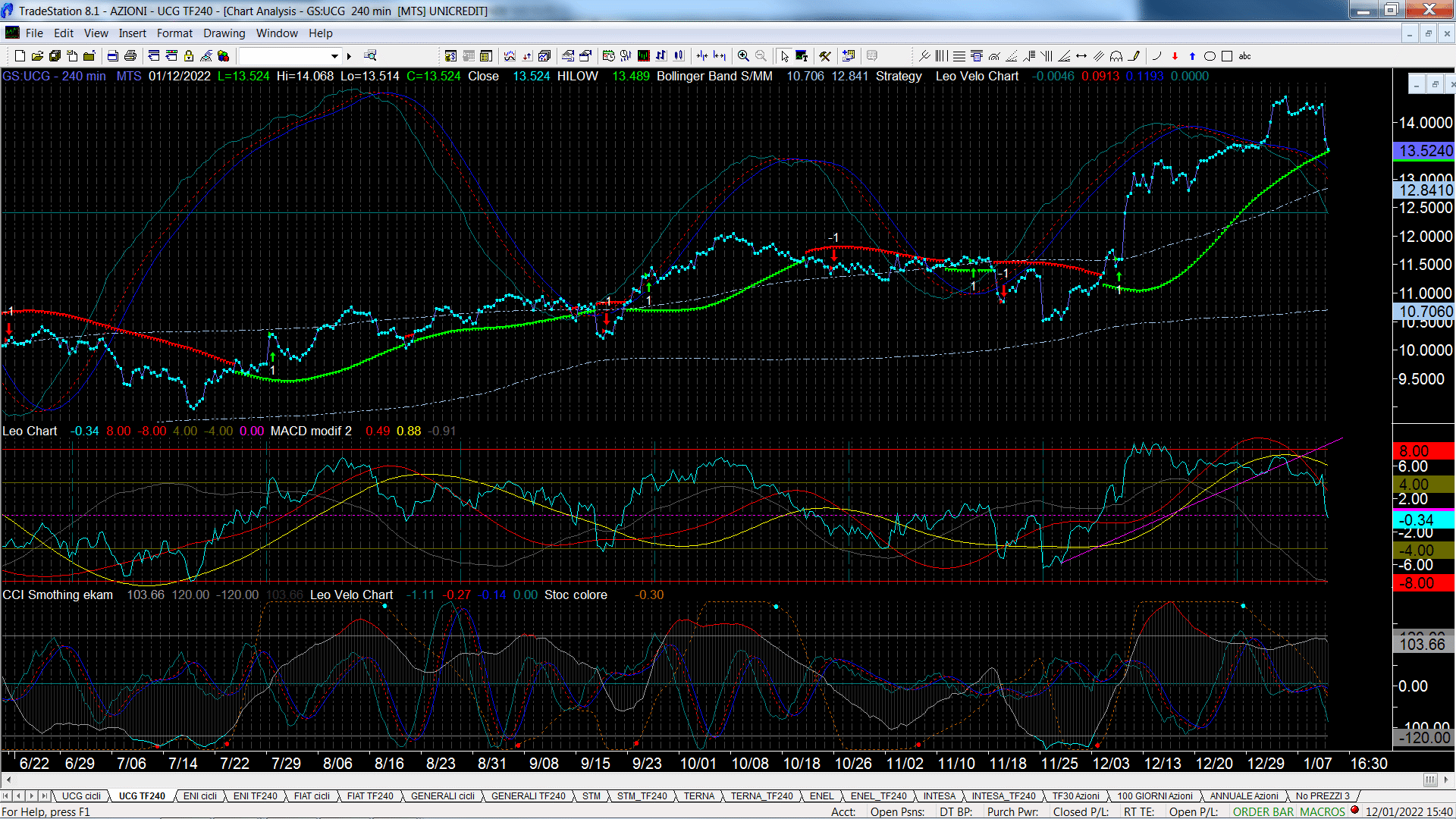Image resolution: width=1456 pixels, height=819 pixels.
Task: Click the 13.5240 current price label
Action: pyautogui.click(x=1423, y=151)
